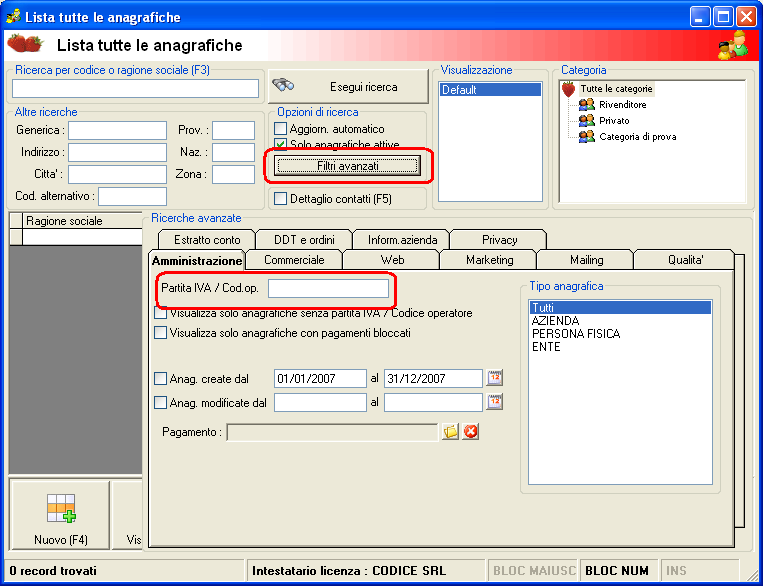Screen dimensions: 763x586
Task: Focus the Partita IVA / Cod.op. field
Action: pos(328,288)
